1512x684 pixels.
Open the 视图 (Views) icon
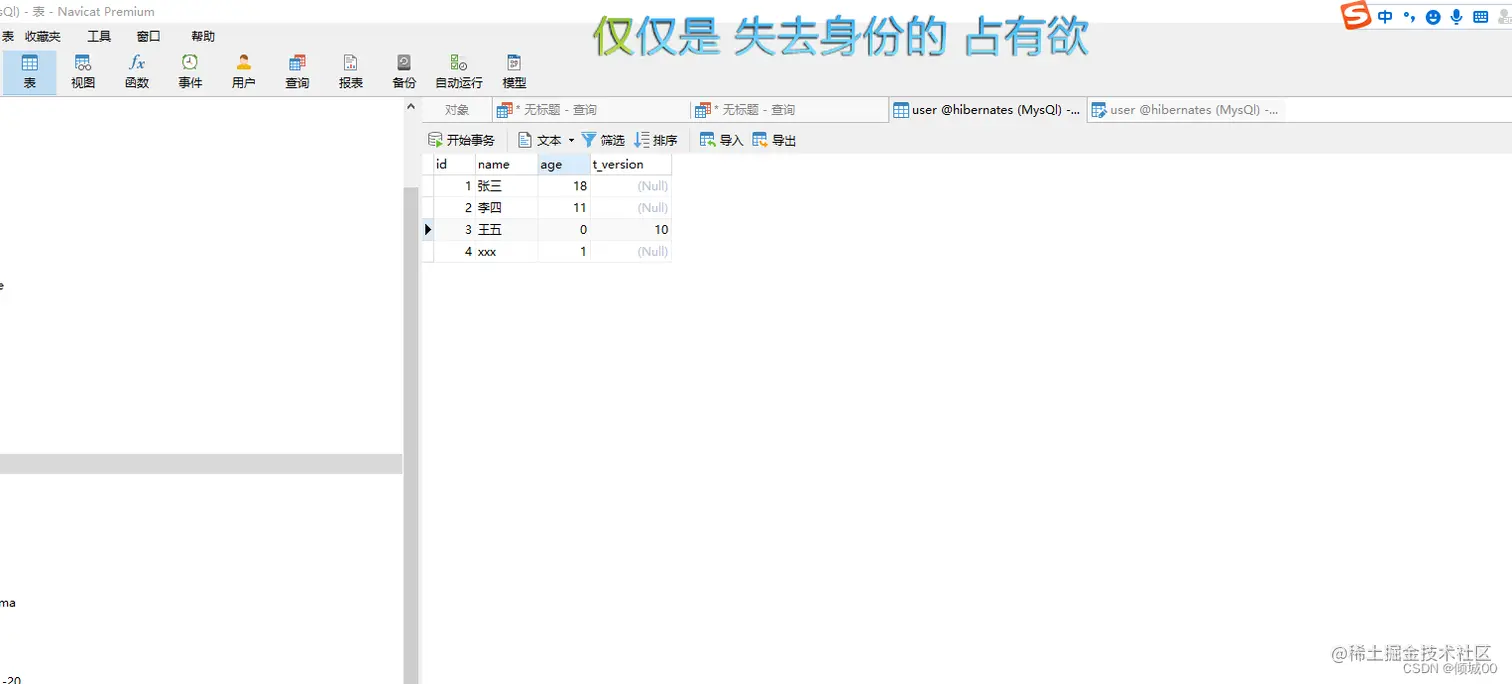pyautogui.click(x=83, y=68)
